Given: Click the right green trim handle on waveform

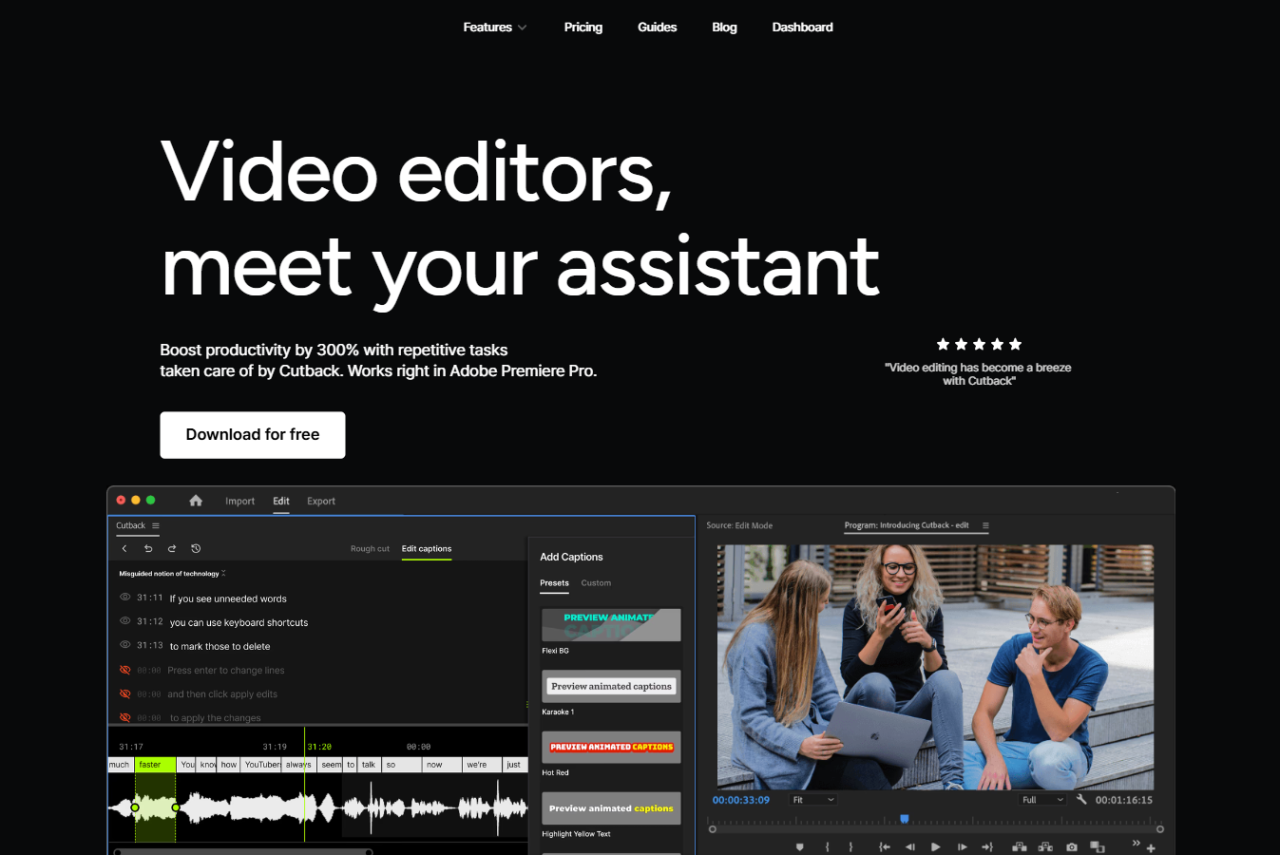Looking at the screenshot, I should 176,807.
